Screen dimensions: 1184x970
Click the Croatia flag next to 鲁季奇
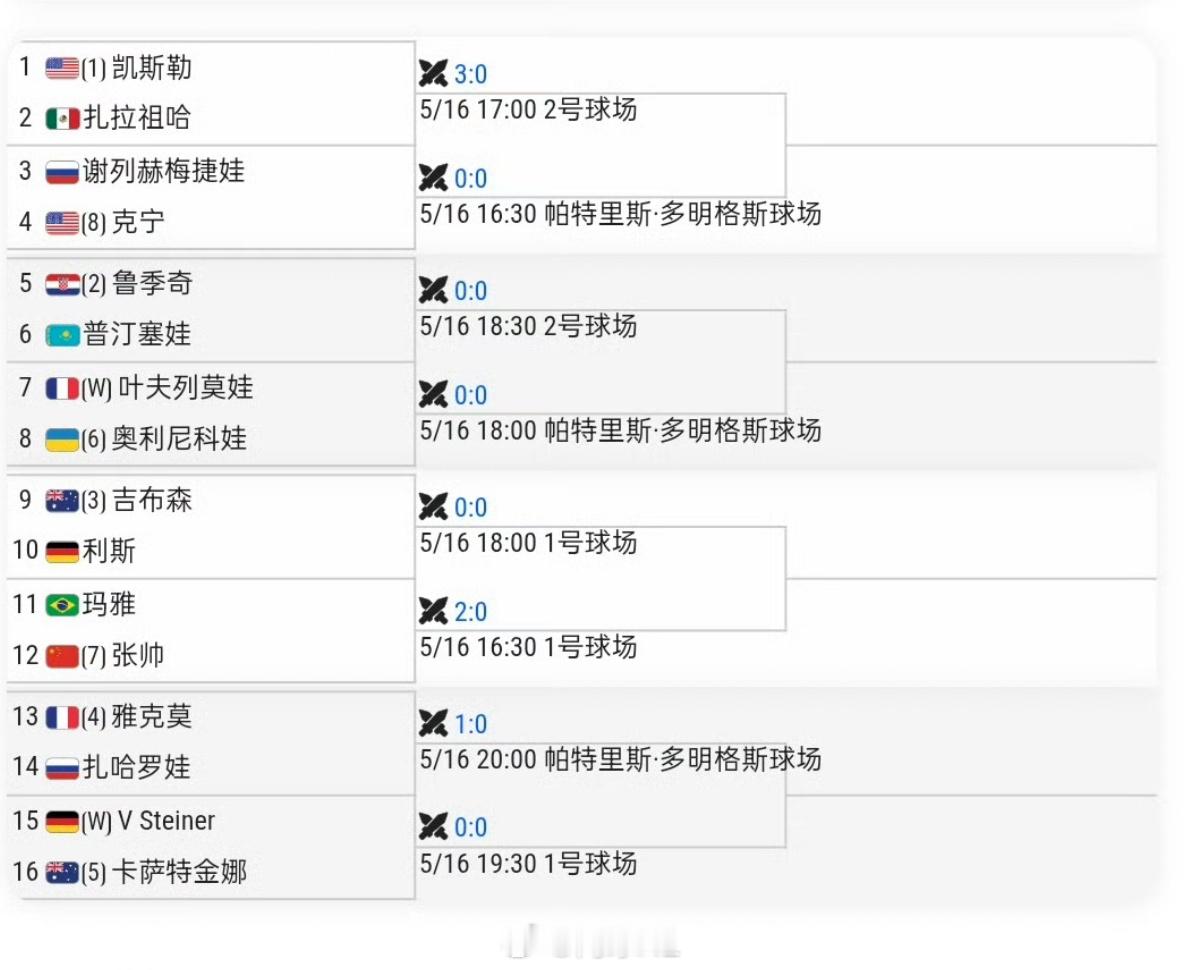tap(62, 285)
